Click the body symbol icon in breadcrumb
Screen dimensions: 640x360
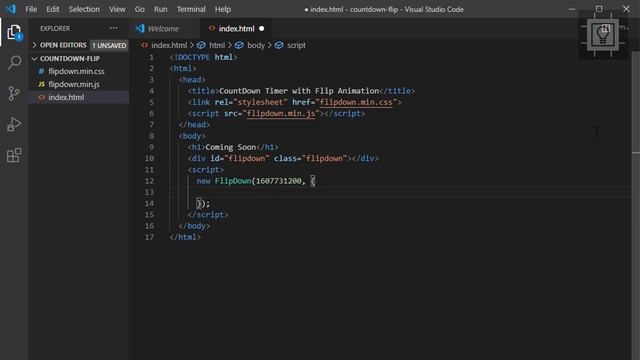[239, 45]
